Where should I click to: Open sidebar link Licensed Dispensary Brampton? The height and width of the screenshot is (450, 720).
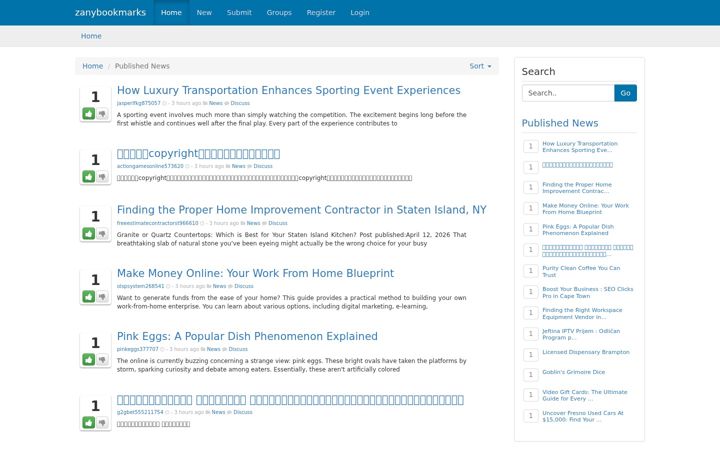585,352
